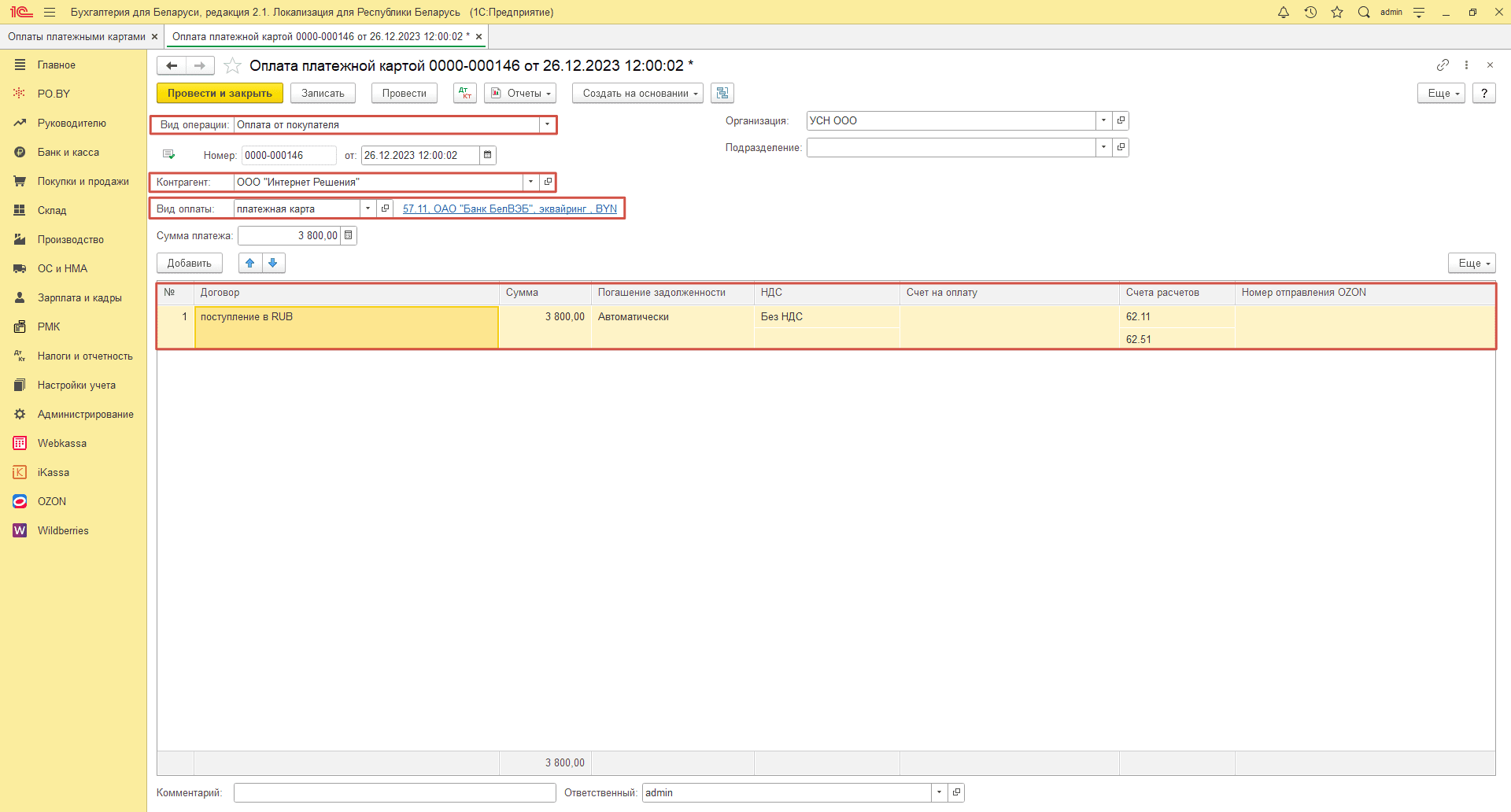Open global search magnifier
Image resolution: width=1511 pixels, height=812 pixels.
point(1364,12)
